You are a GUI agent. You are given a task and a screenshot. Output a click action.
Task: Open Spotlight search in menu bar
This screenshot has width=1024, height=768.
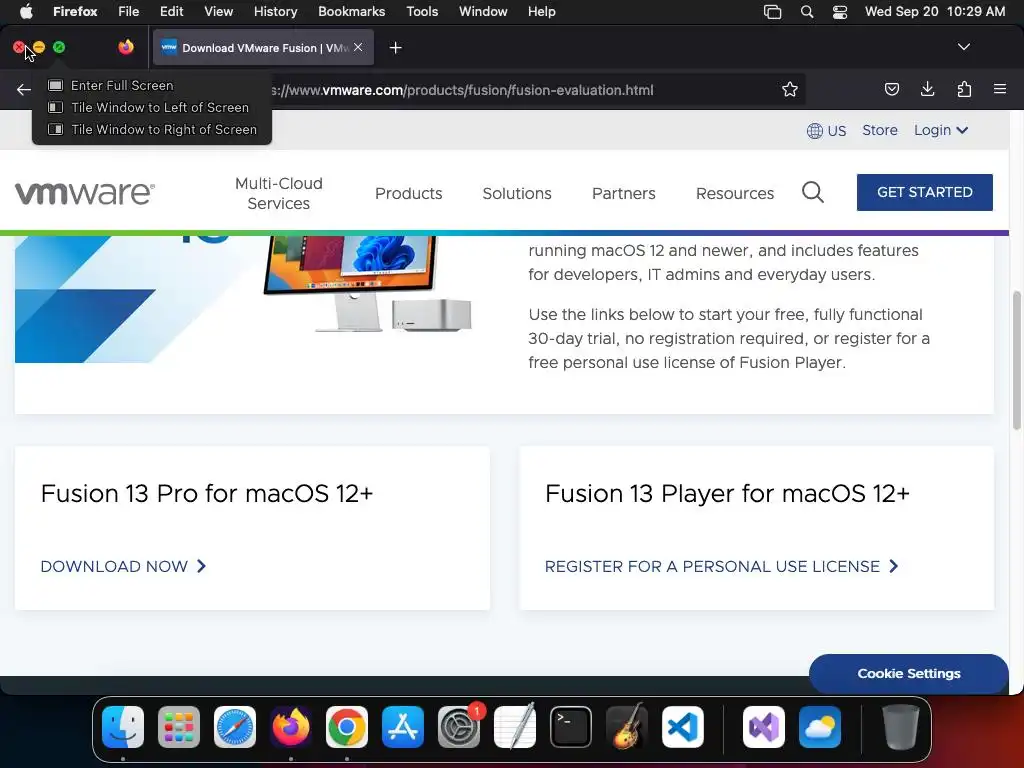[807, 12]
